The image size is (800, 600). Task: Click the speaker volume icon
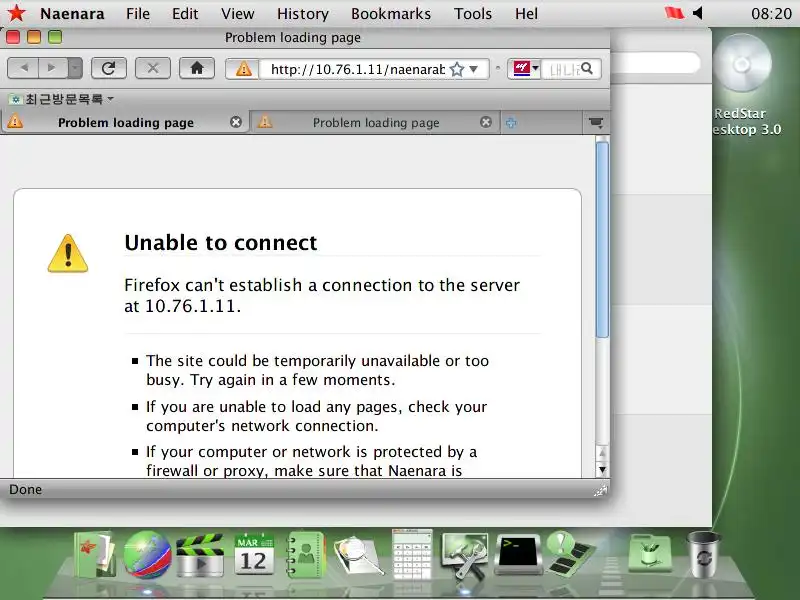click(698, 13)
